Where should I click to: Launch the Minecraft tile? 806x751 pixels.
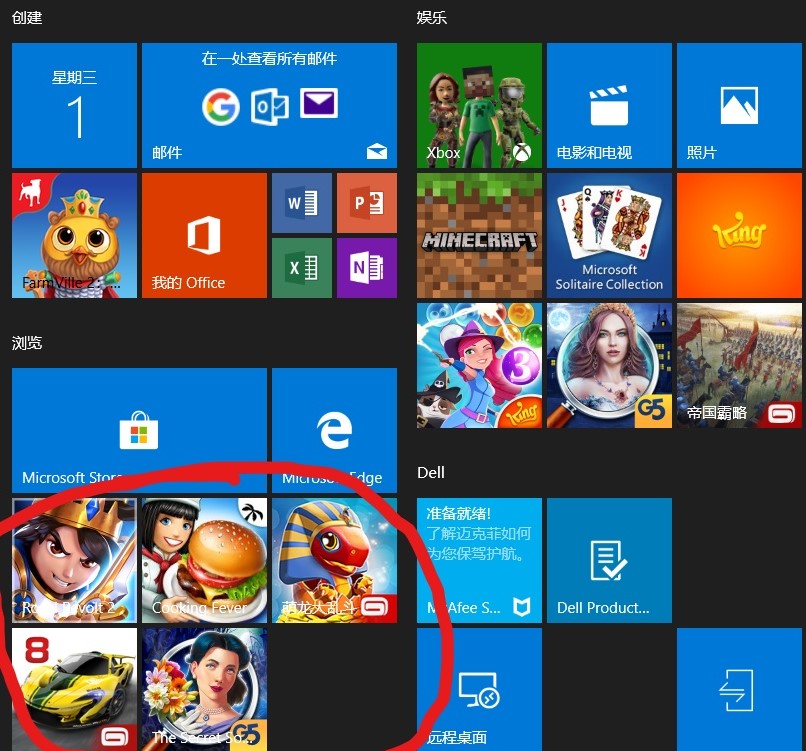point(479,235)
